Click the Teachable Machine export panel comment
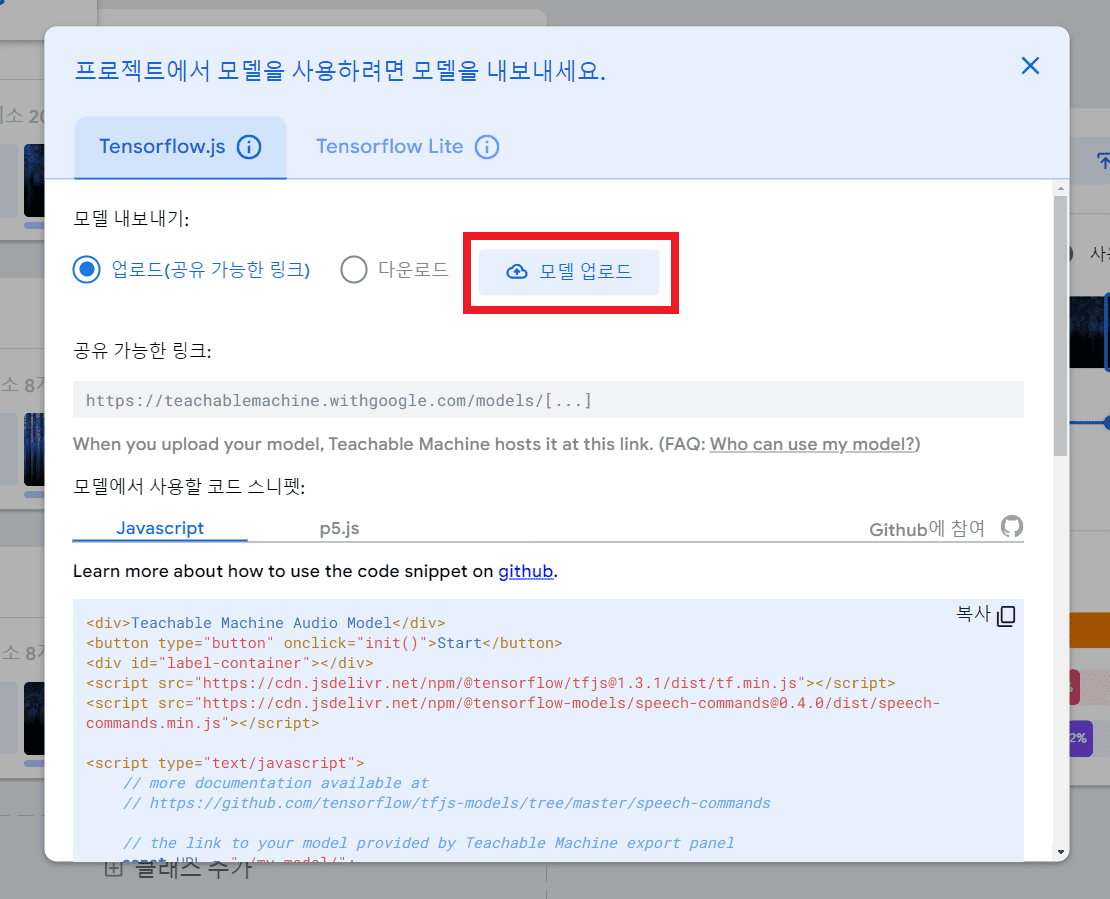The image size is (1110, 899). click(428, 843)
